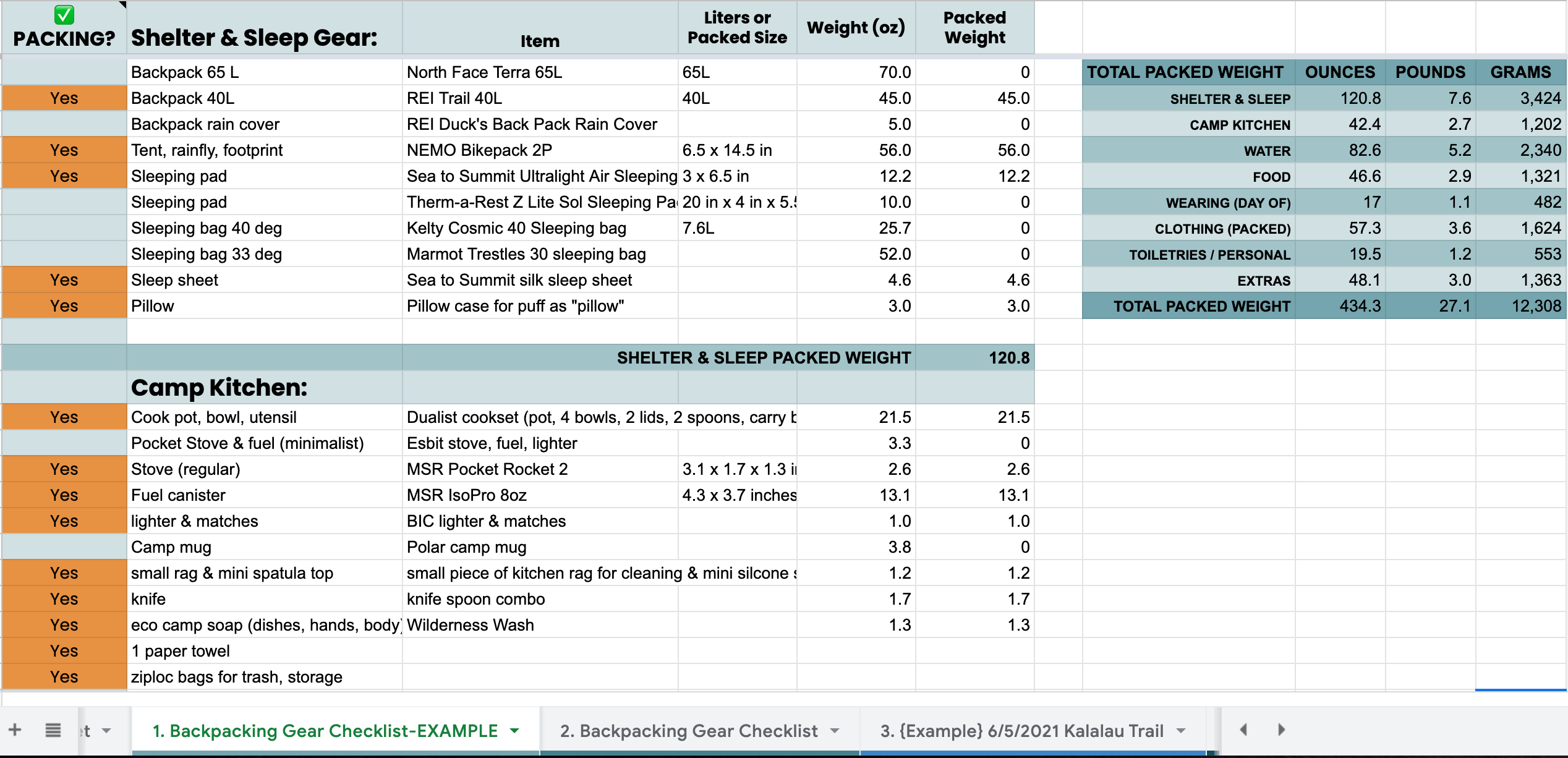Switch to 2. Backpacking Gear Checklist tab
Image resolution: width=1568 pixels, height=758 pixels.
[688, 731]
